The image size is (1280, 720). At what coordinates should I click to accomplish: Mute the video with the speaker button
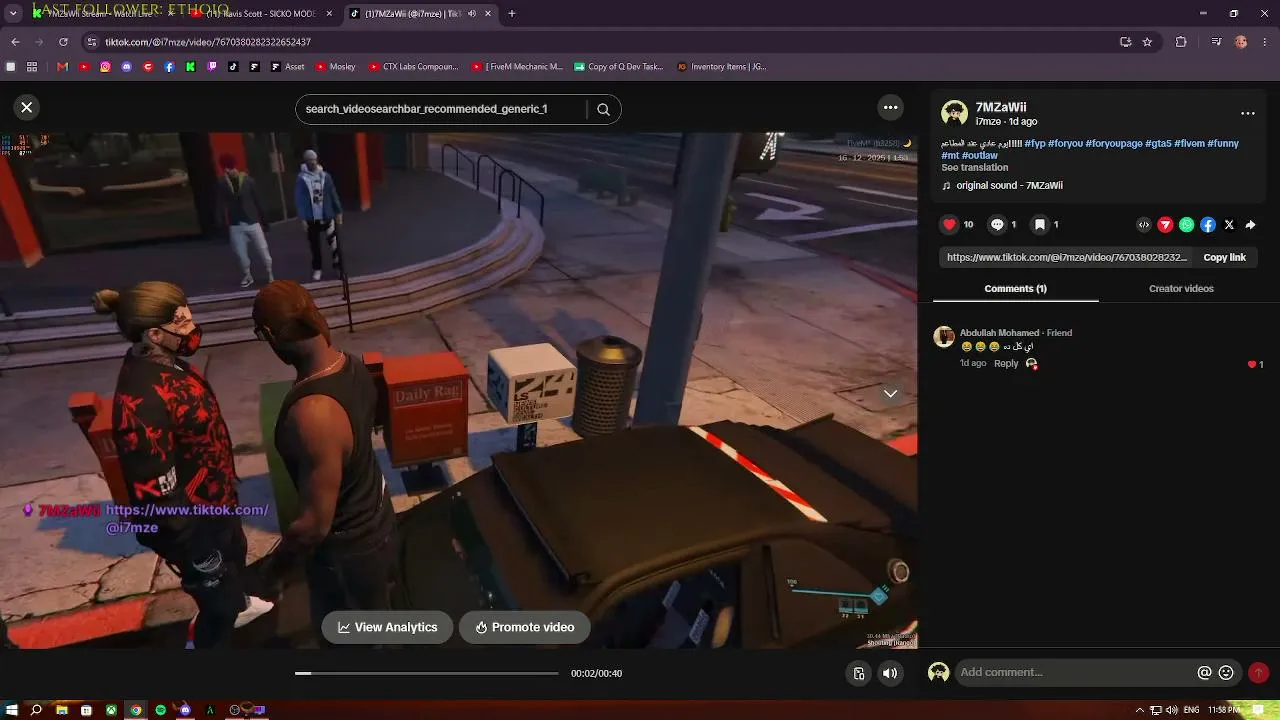pos(890,673)
